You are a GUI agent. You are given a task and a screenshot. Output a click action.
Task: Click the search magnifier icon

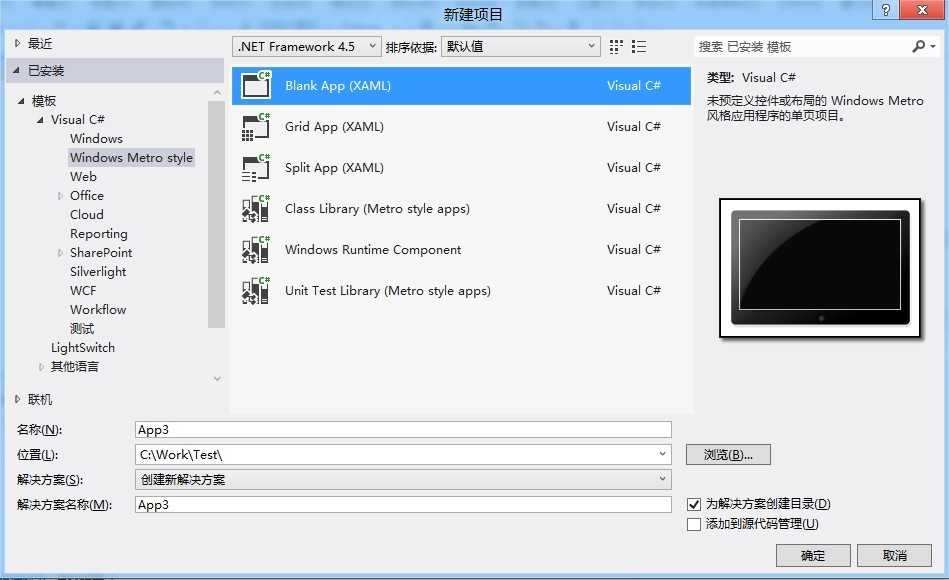[919, 46]
